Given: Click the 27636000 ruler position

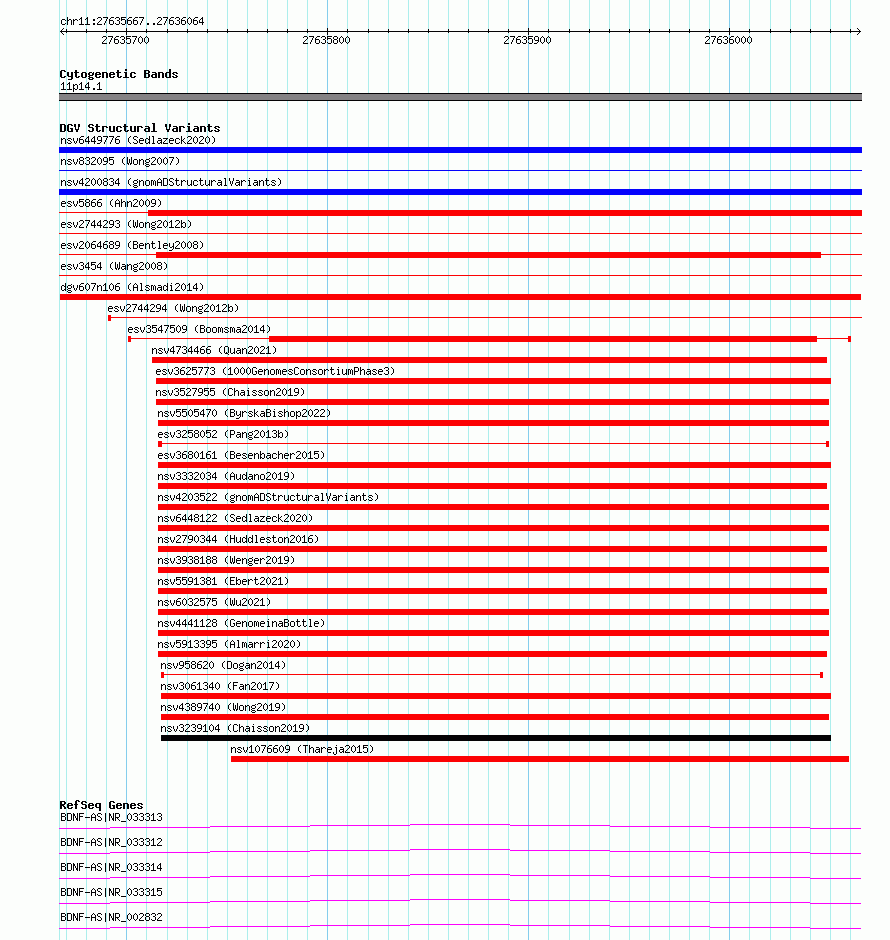Looking at the screenshot, I should pos(728,40).
